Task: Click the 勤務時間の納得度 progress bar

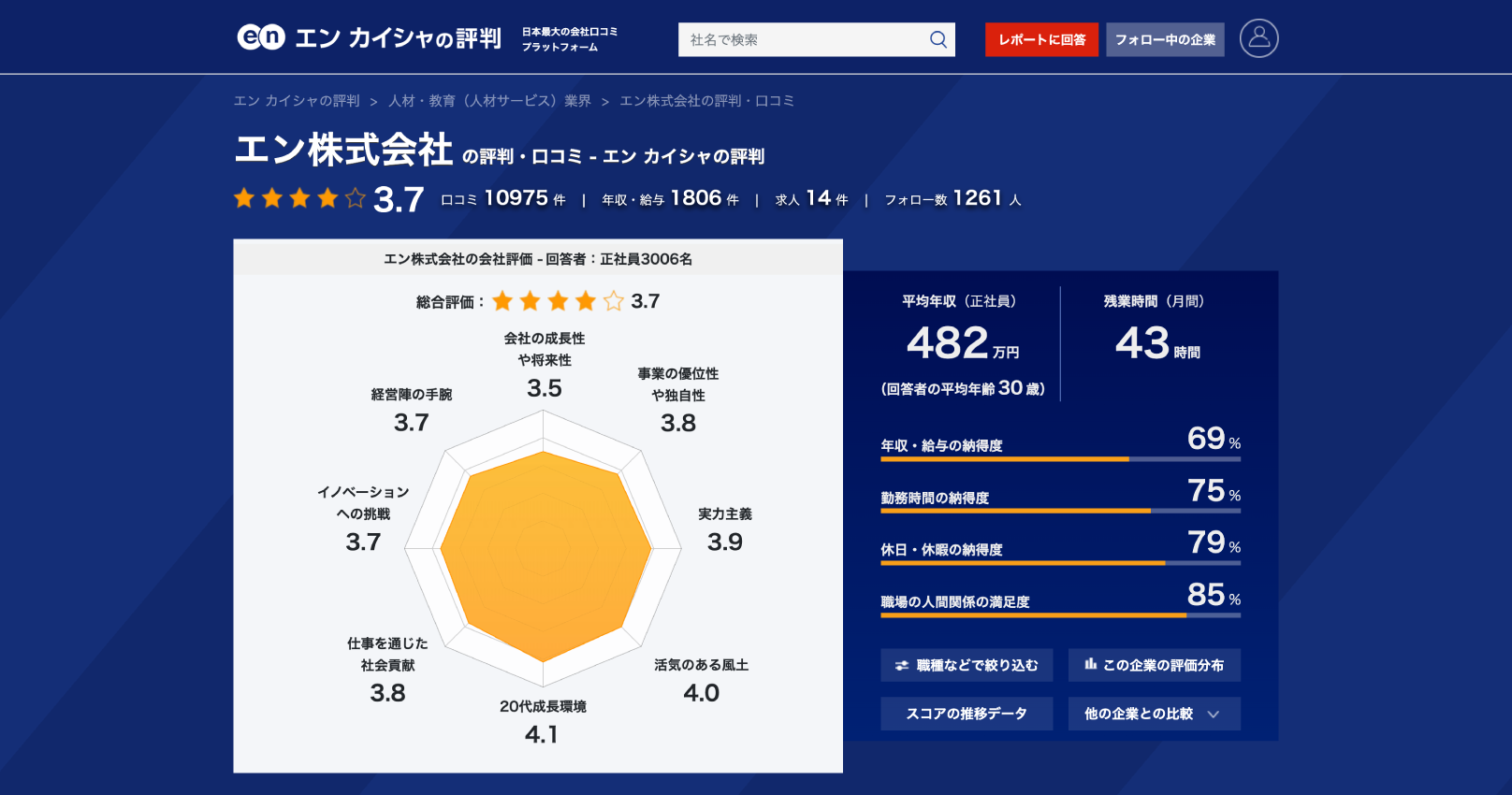Action: click(1060, 511)
